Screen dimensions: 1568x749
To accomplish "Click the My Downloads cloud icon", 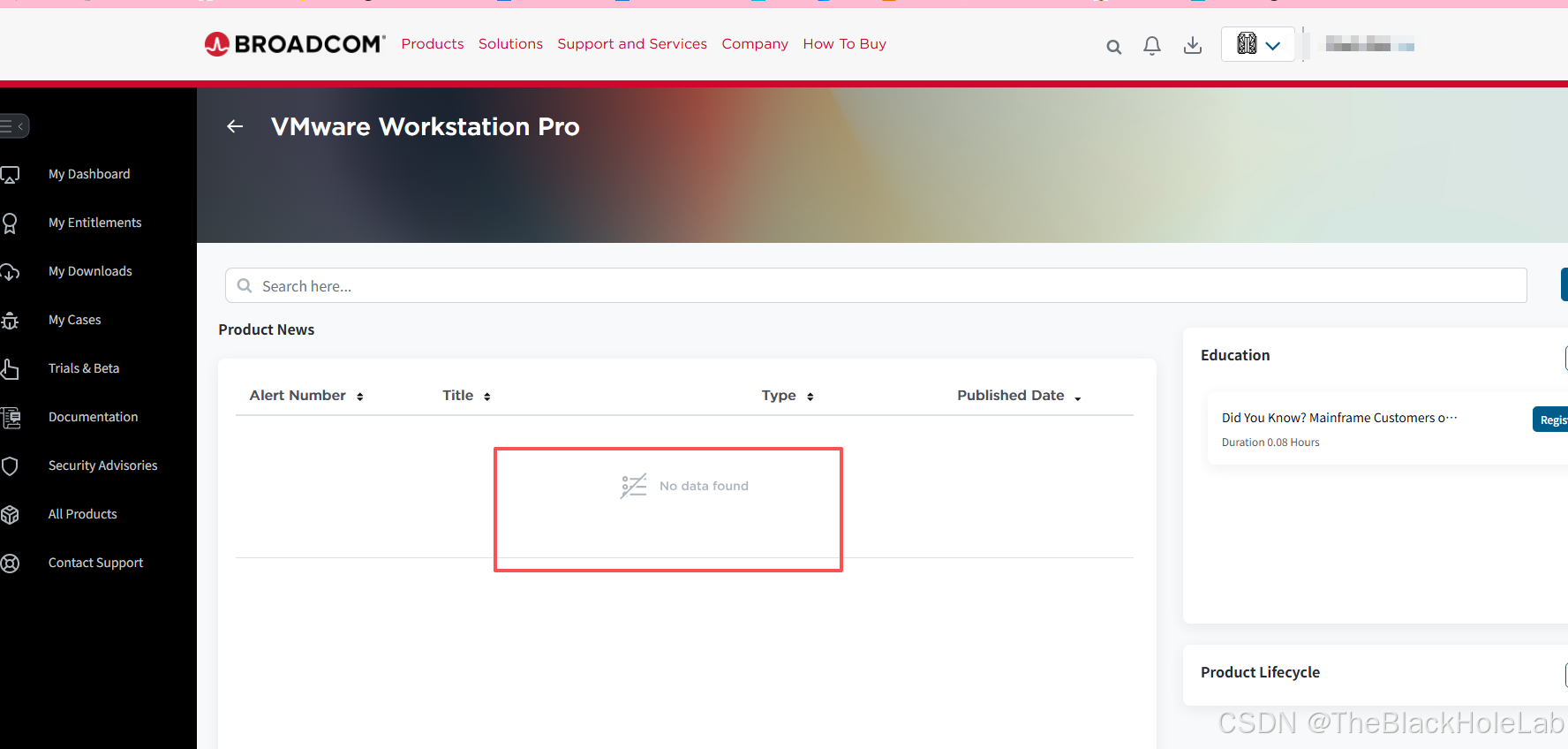I will (x=10, y=272).
